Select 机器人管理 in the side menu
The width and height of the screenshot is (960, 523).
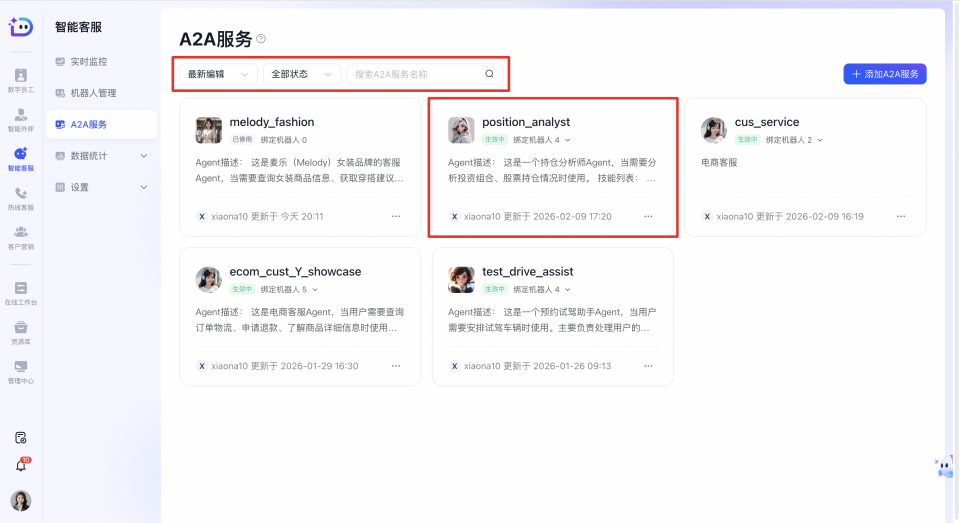pos(93,93)
